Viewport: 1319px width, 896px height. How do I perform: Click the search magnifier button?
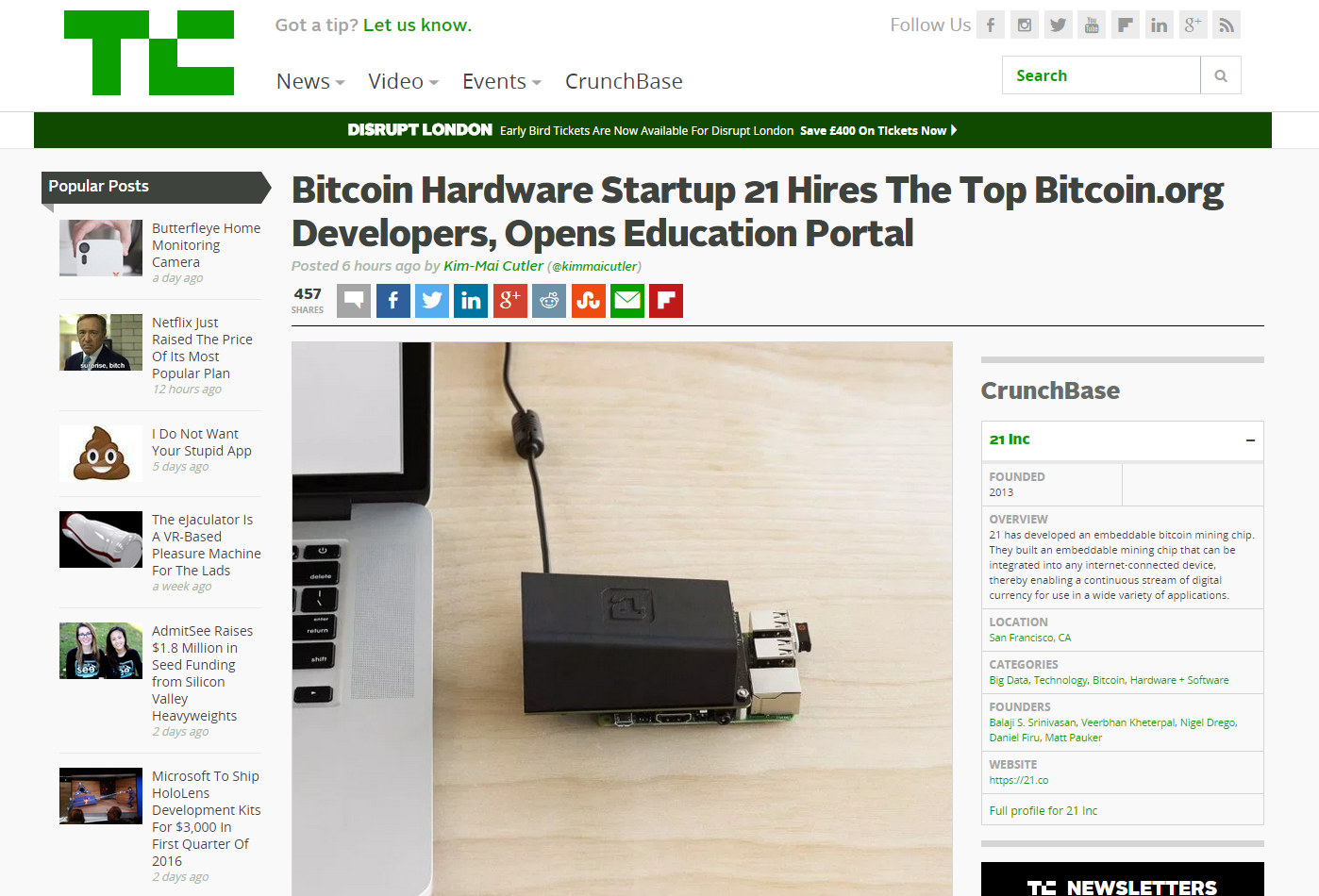[1221, 75]
